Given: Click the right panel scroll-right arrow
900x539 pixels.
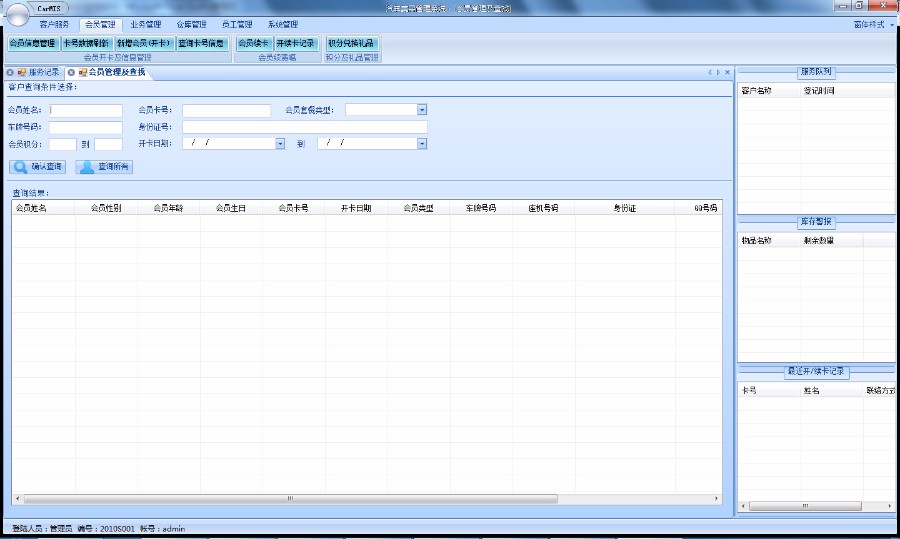Looking at the screenshot, I should (890, 506).
